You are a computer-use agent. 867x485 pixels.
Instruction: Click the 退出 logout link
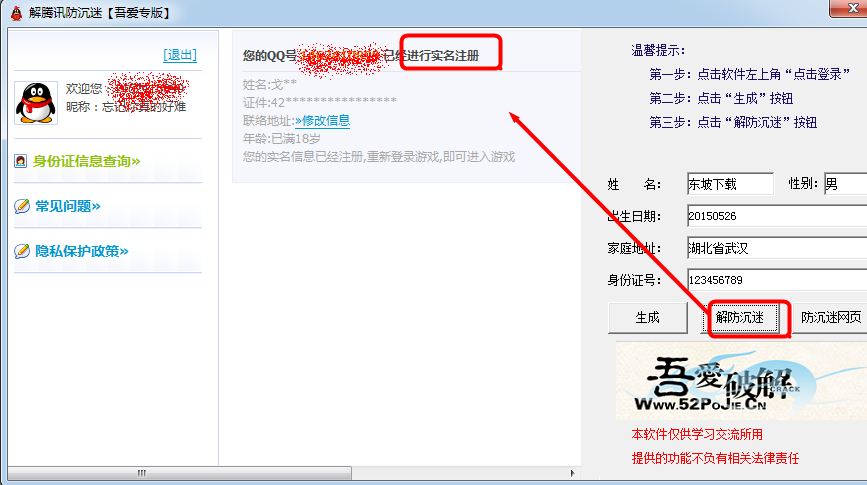[180, 55]
